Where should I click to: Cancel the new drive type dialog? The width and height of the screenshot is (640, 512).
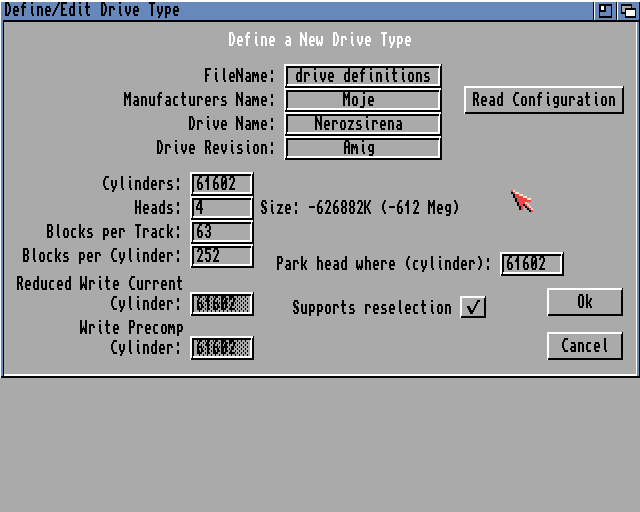(x=585, y=345)
